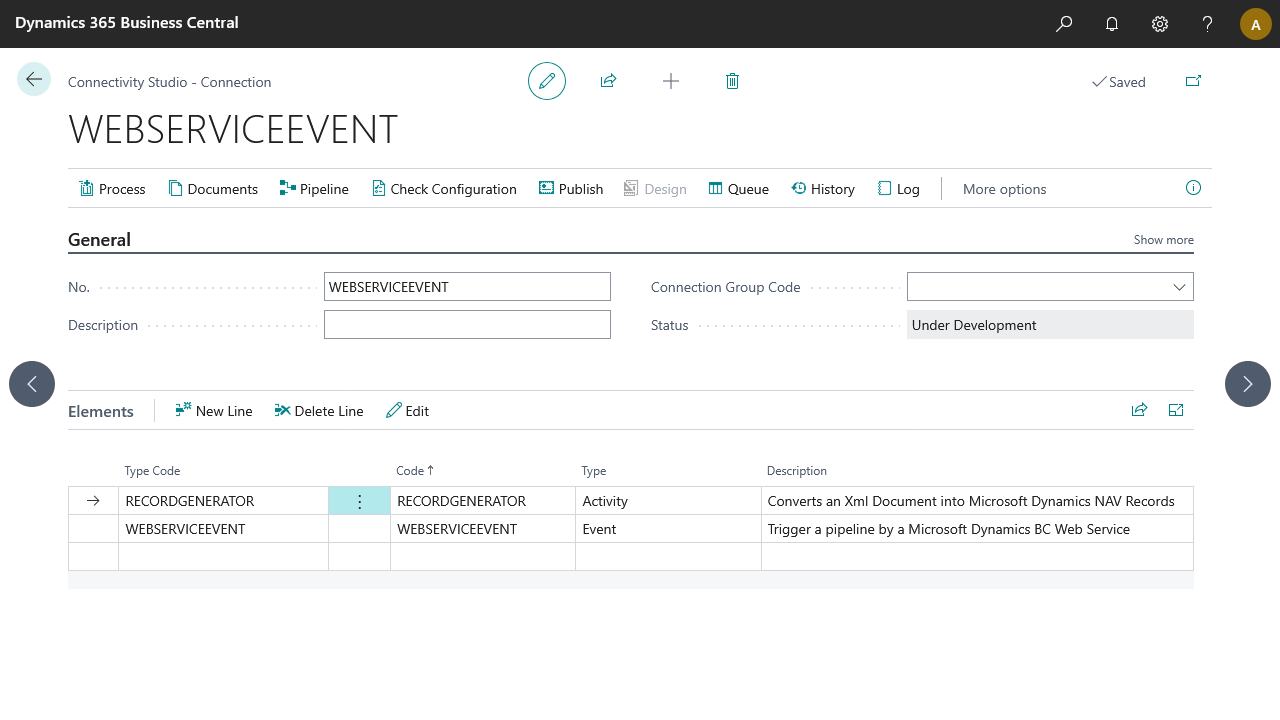
Task: Open the settings gear menu
Action: pos(1160,24)
